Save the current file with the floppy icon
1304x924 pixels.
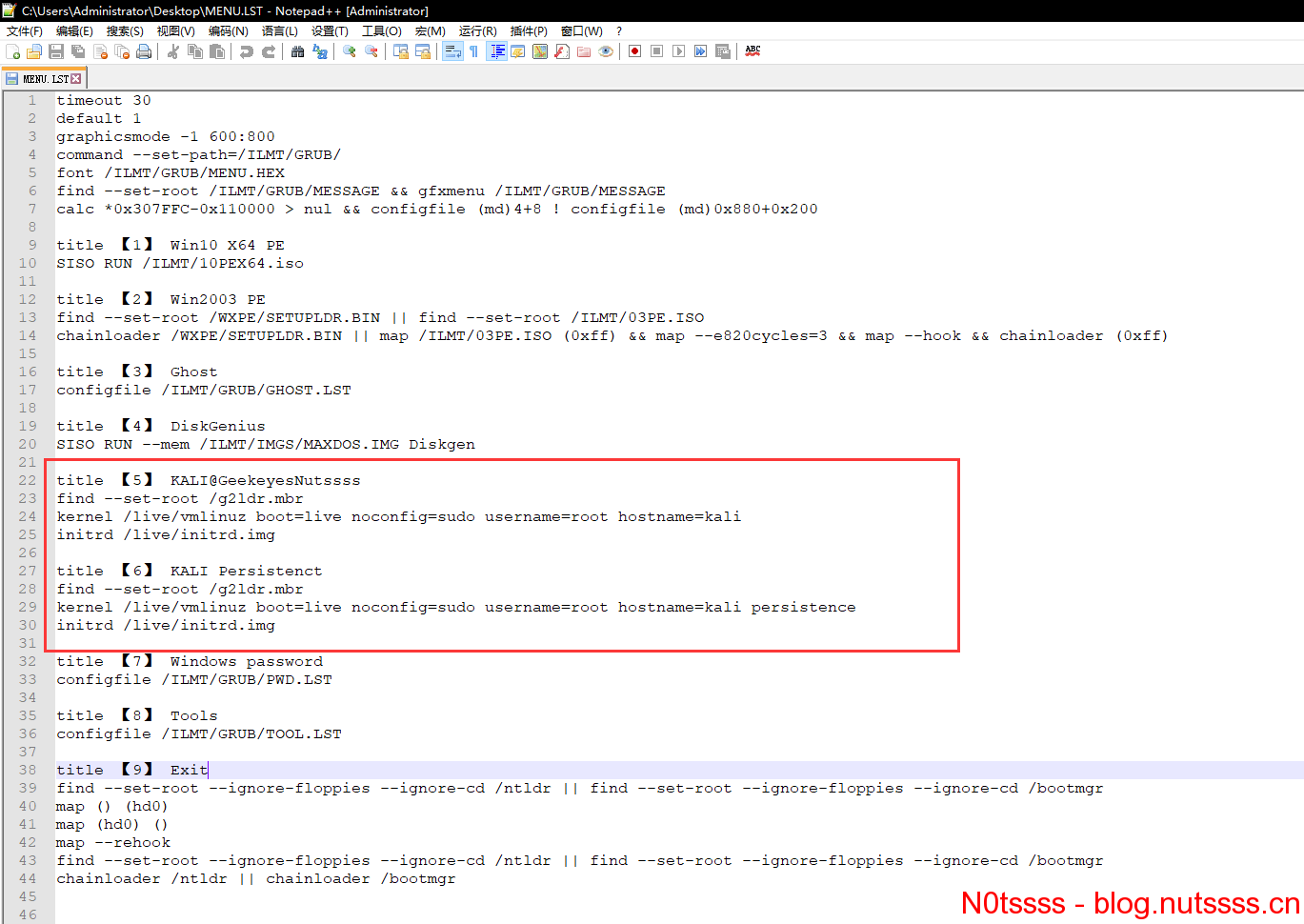56,51
